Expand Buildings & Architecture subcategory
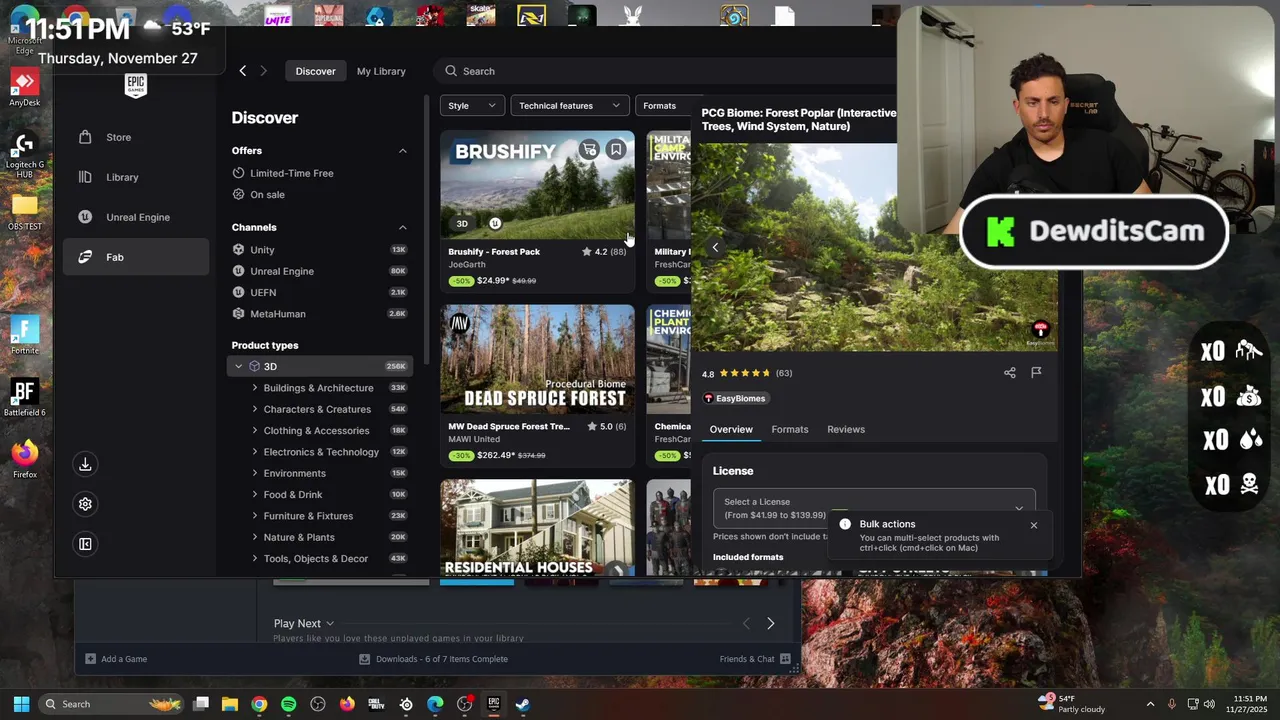 click(x=255, y=388)
